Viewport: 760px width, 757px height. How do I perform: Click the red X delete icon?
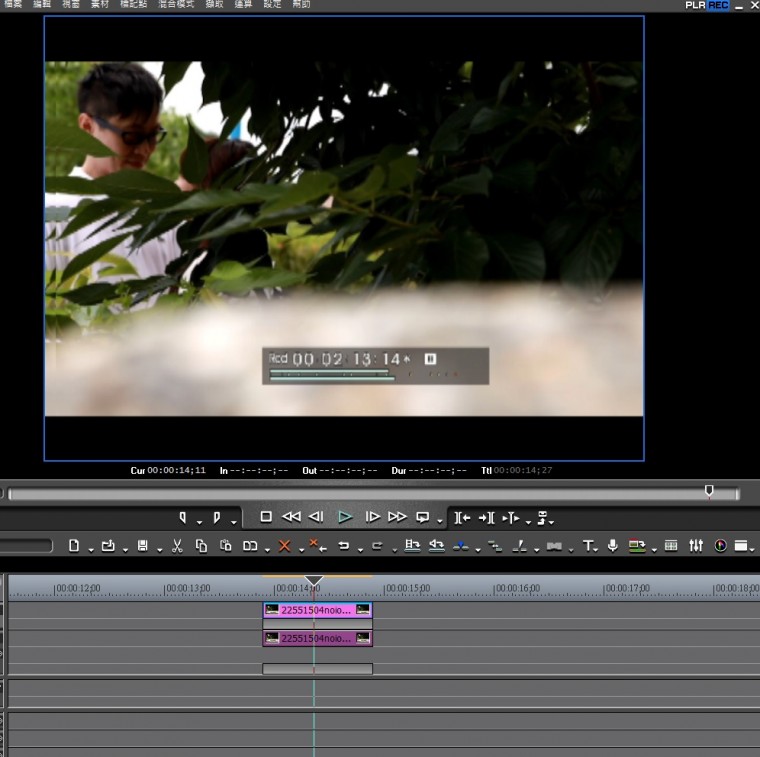[x=284, y=546]
